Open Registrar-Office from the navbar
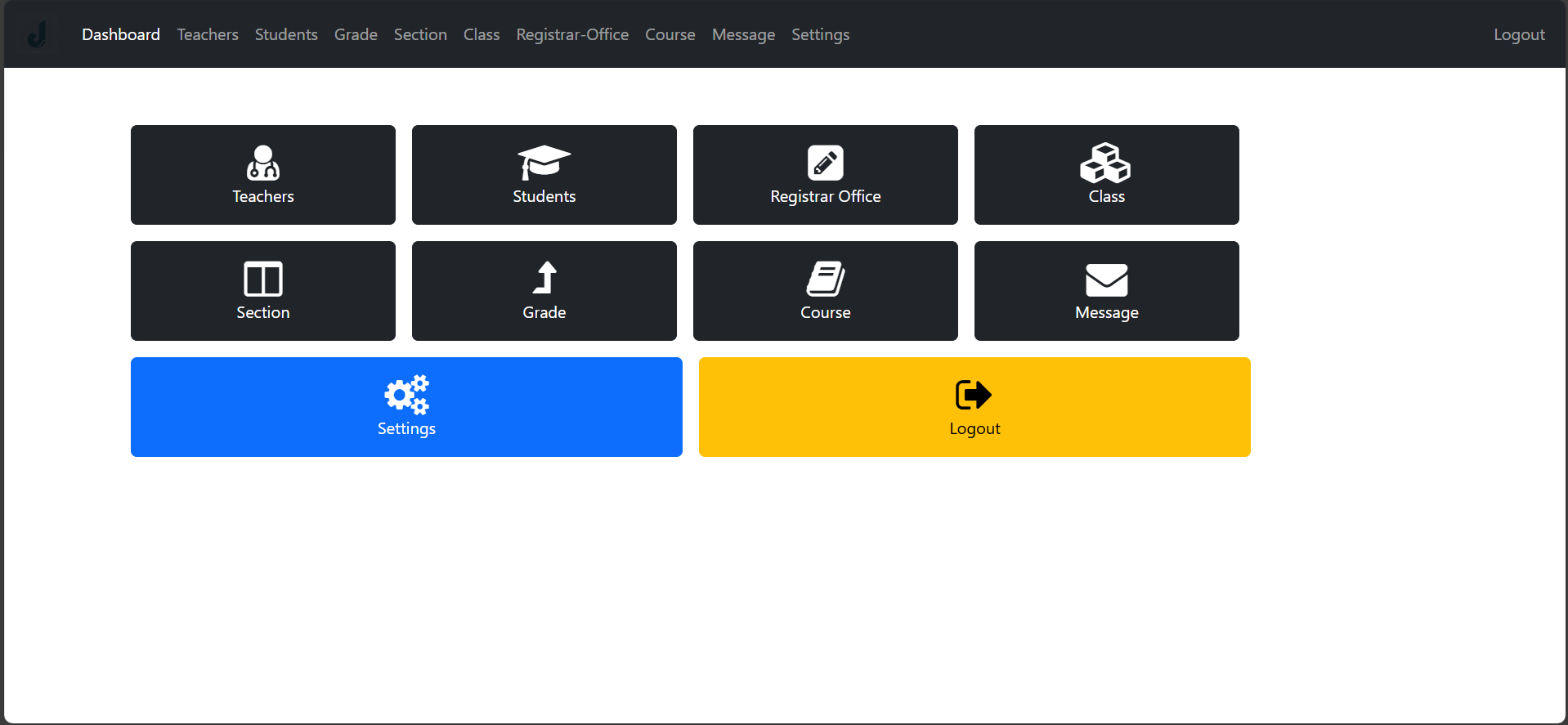This screenshot has width=1568, height=725. [x=572, y=34]
